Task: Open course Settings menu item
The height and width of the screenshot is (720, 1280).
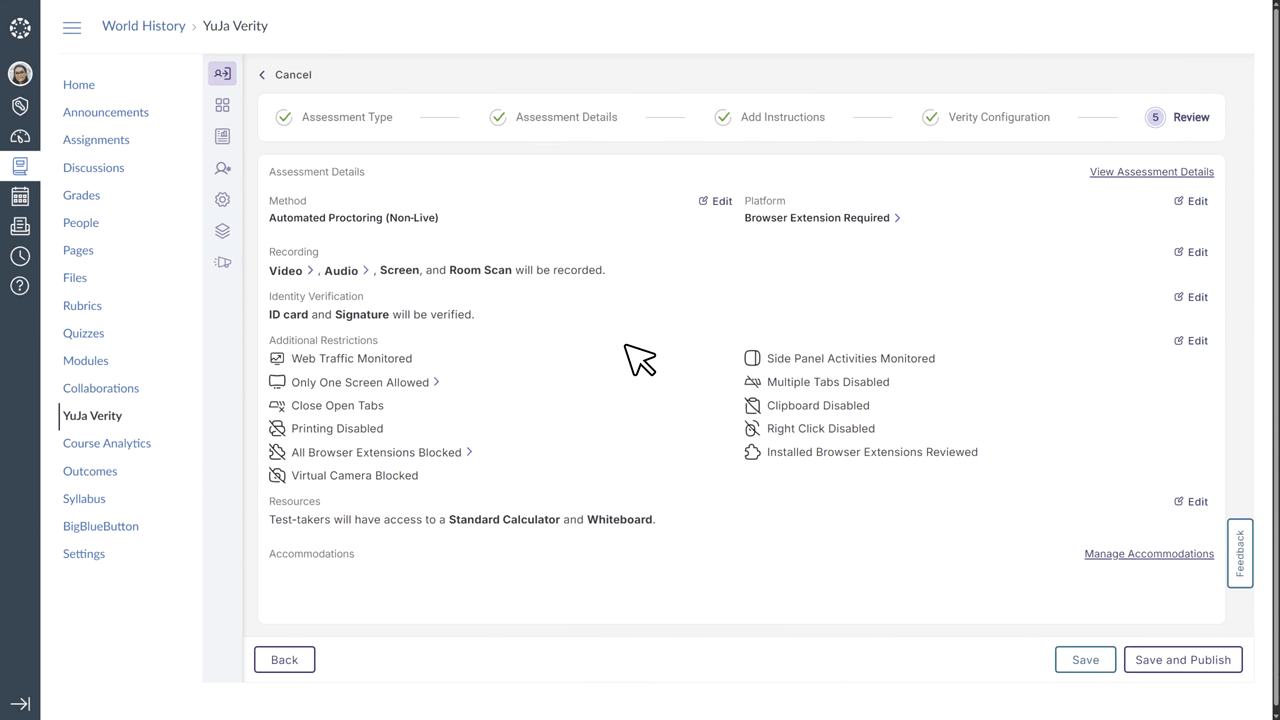Action: tap(83, 554)
